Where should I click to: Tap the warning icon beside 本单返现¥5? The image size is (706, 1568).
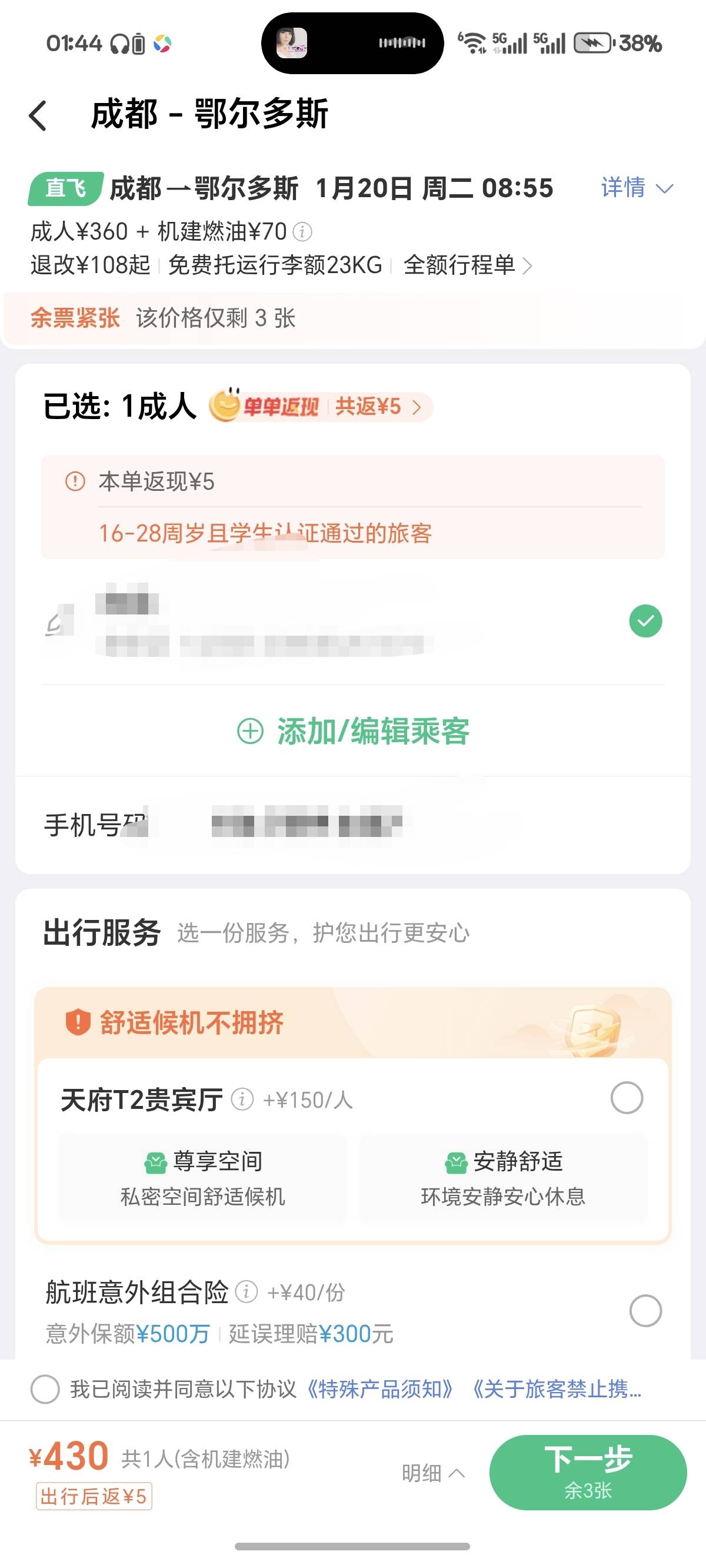click(75, 481)
